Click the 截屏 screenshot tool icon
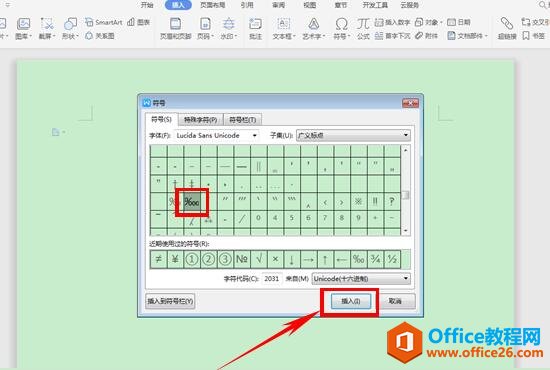The height and width of the screenshot is (370, 550). point(47,24)
